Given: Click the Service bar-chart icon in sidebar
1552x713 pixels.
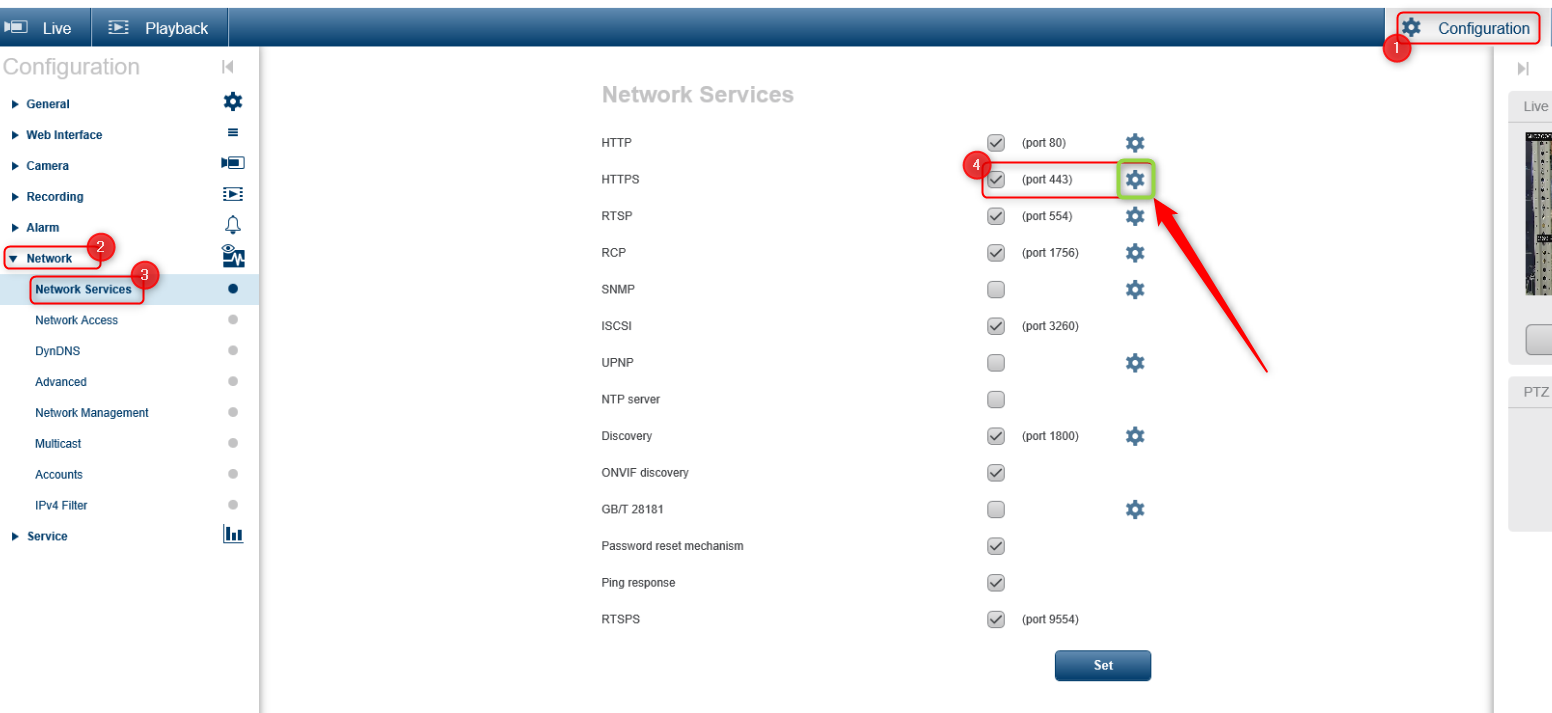Looking at the screenshot, I should [x=233, y=533].
